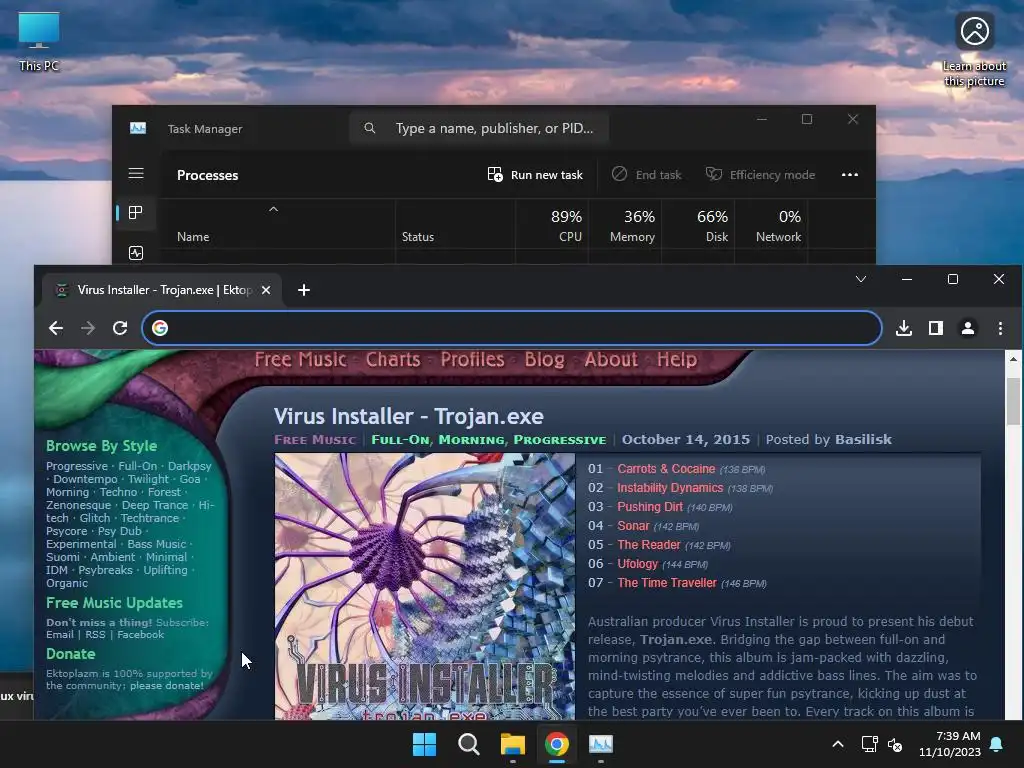Open a new tab with plus button
This screenshot has height=768, width=1024.
click(304, 290)
